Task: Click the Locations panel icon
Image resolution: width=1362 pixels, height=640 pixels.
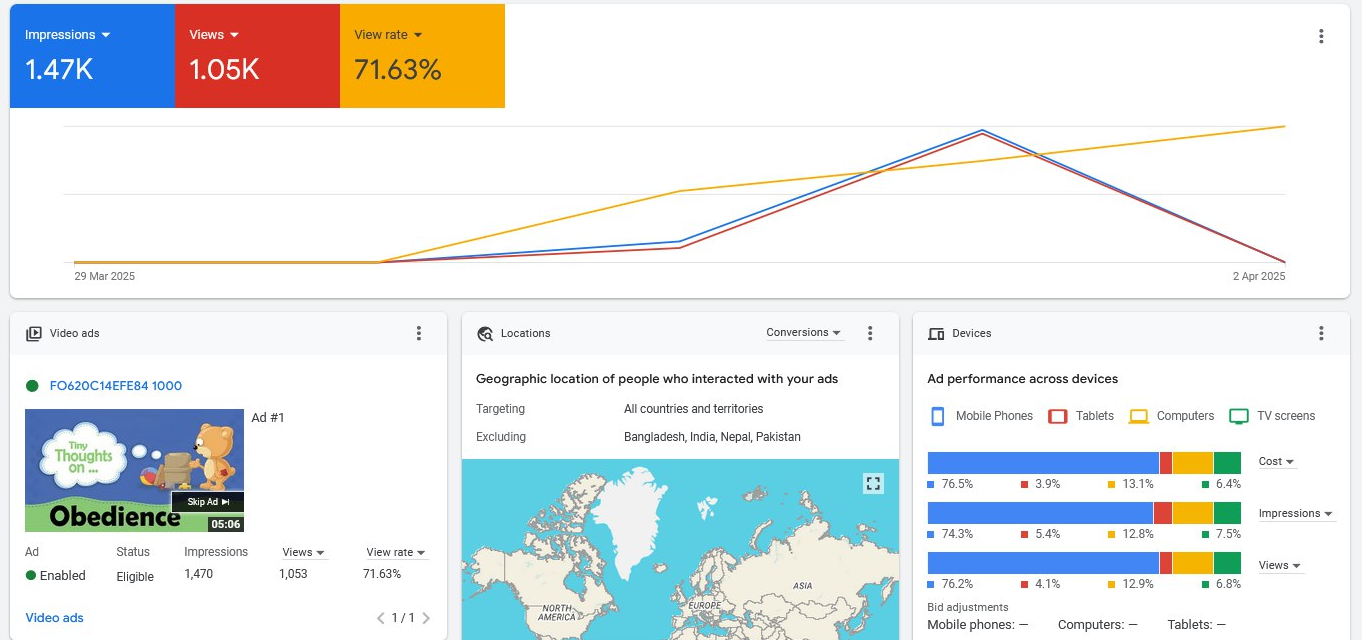Action: (485, 334)
